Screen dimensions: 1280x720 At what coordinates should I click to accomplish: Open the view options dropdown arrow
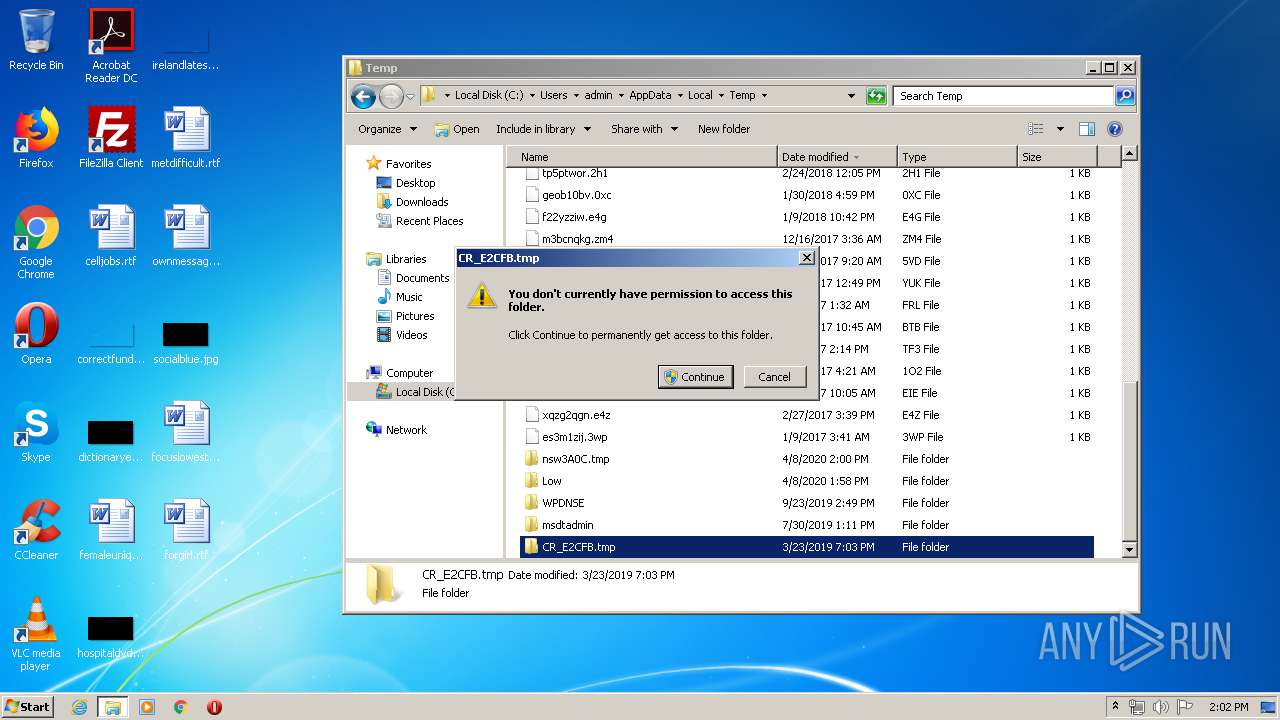coord(1060,129)
